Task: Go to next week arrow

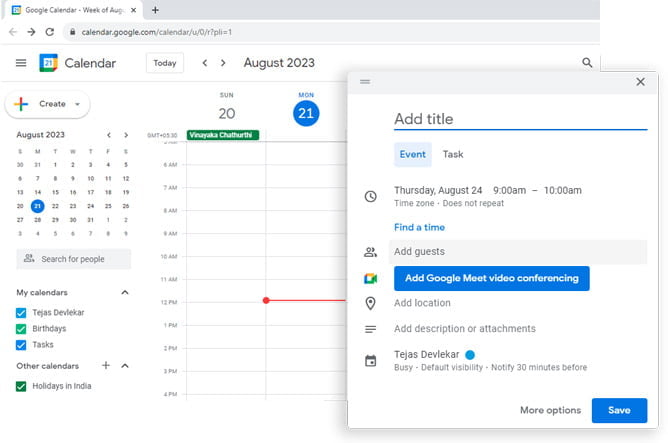Action: click(227, 63)
